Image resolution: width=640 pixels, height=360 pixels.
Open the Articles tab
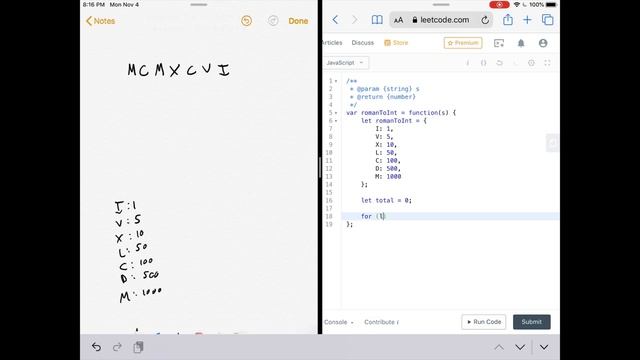pyautogui.click(x=332, y=42)
